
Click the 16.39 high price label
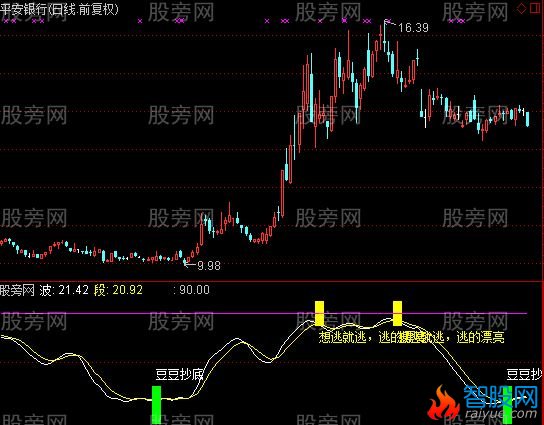coord(413,27)
